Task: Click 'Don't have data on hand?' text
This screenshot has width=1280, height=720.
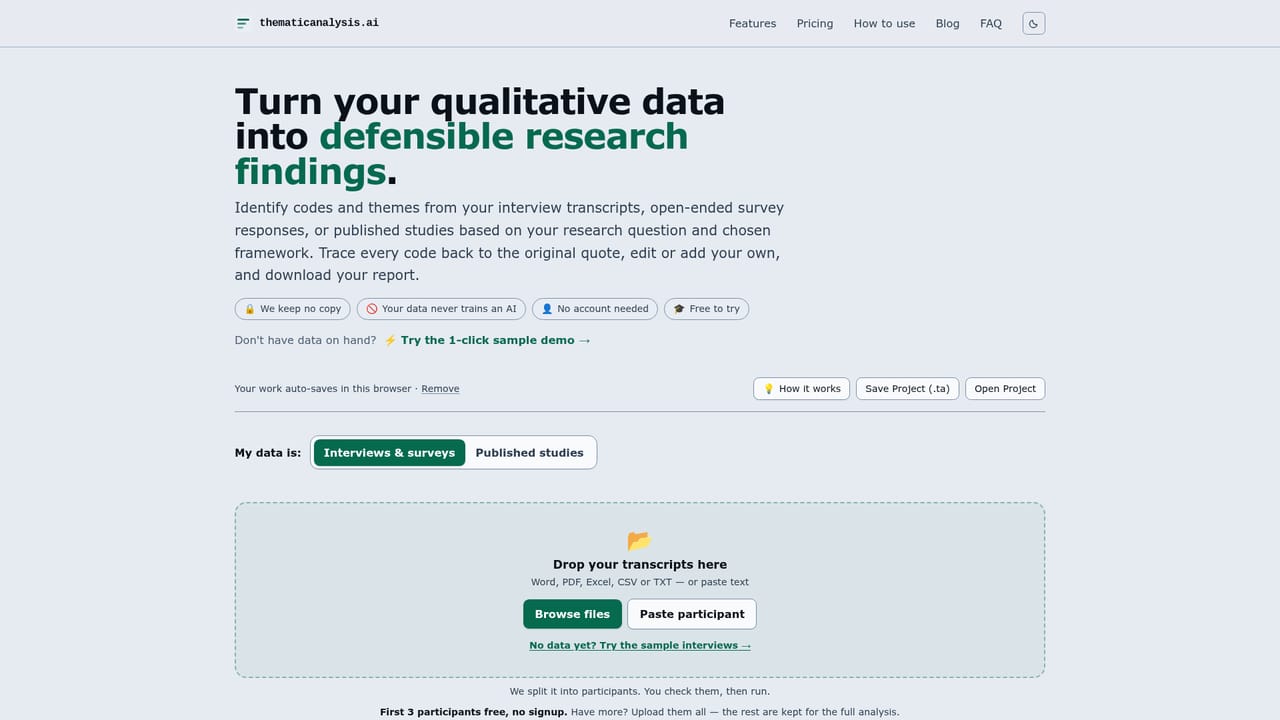Action: 305,340
